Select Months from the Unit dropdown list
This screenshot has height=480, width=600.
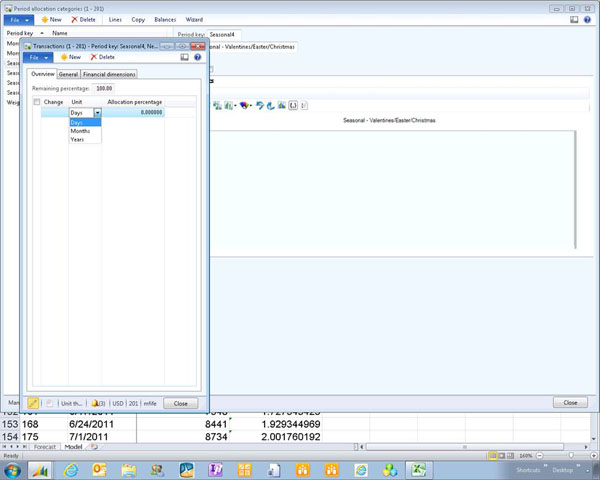coord(79,131)
